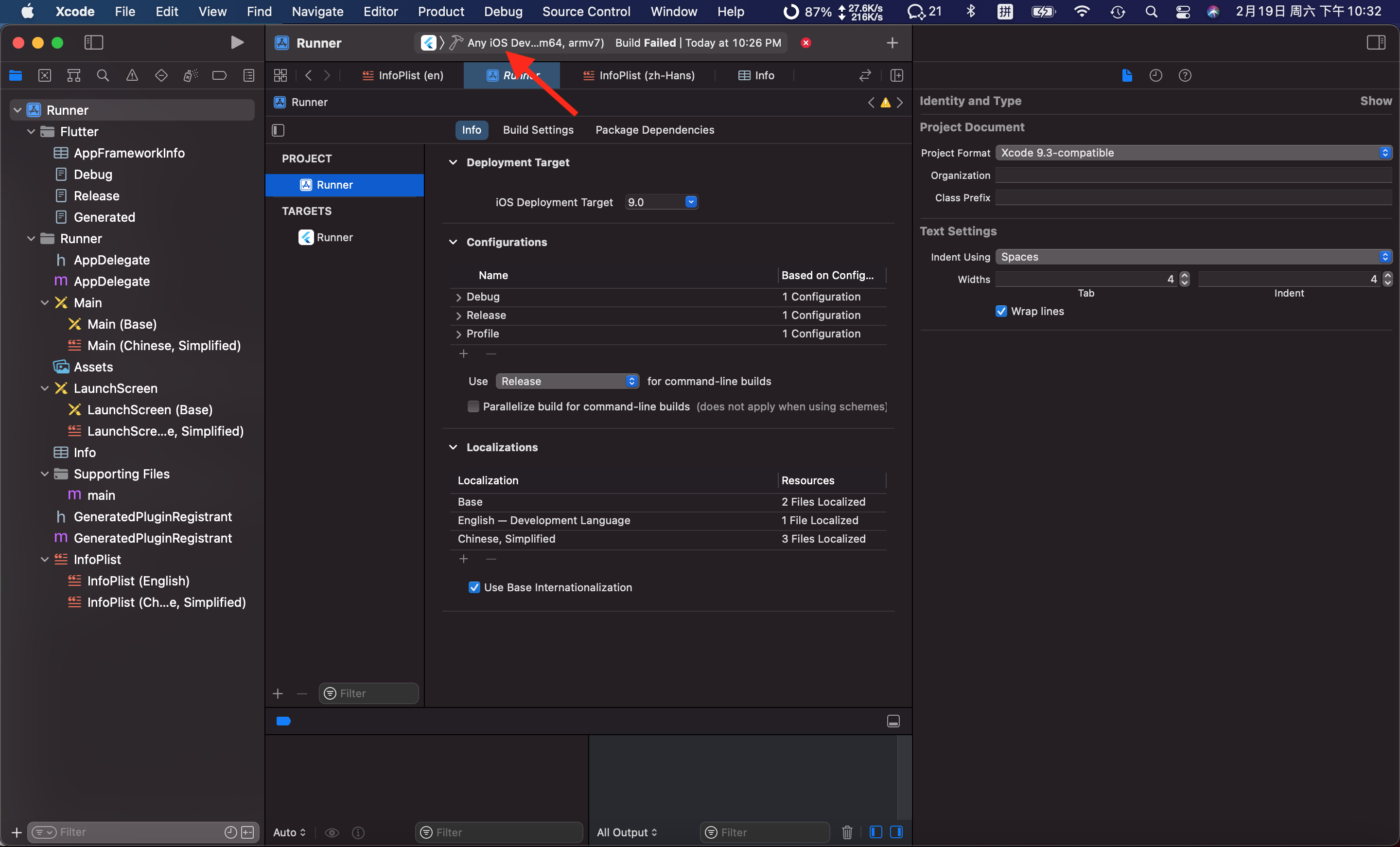Toggle recent files filter clock in navigator
This screenshot has height=847, width=1400.
[230, 832]
